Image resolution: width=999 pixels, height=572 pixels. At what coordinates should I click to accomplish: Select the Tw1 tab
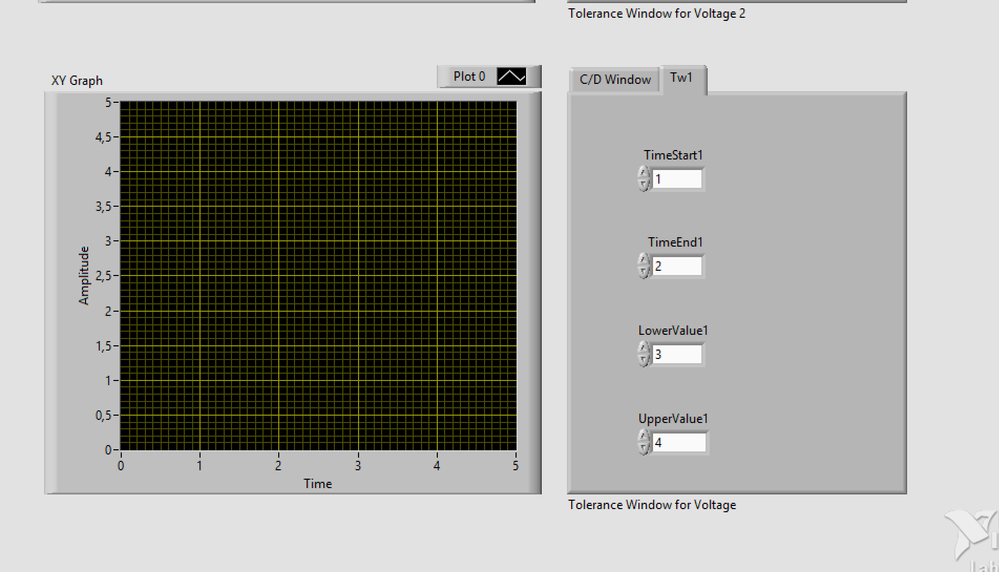point(681,78)
